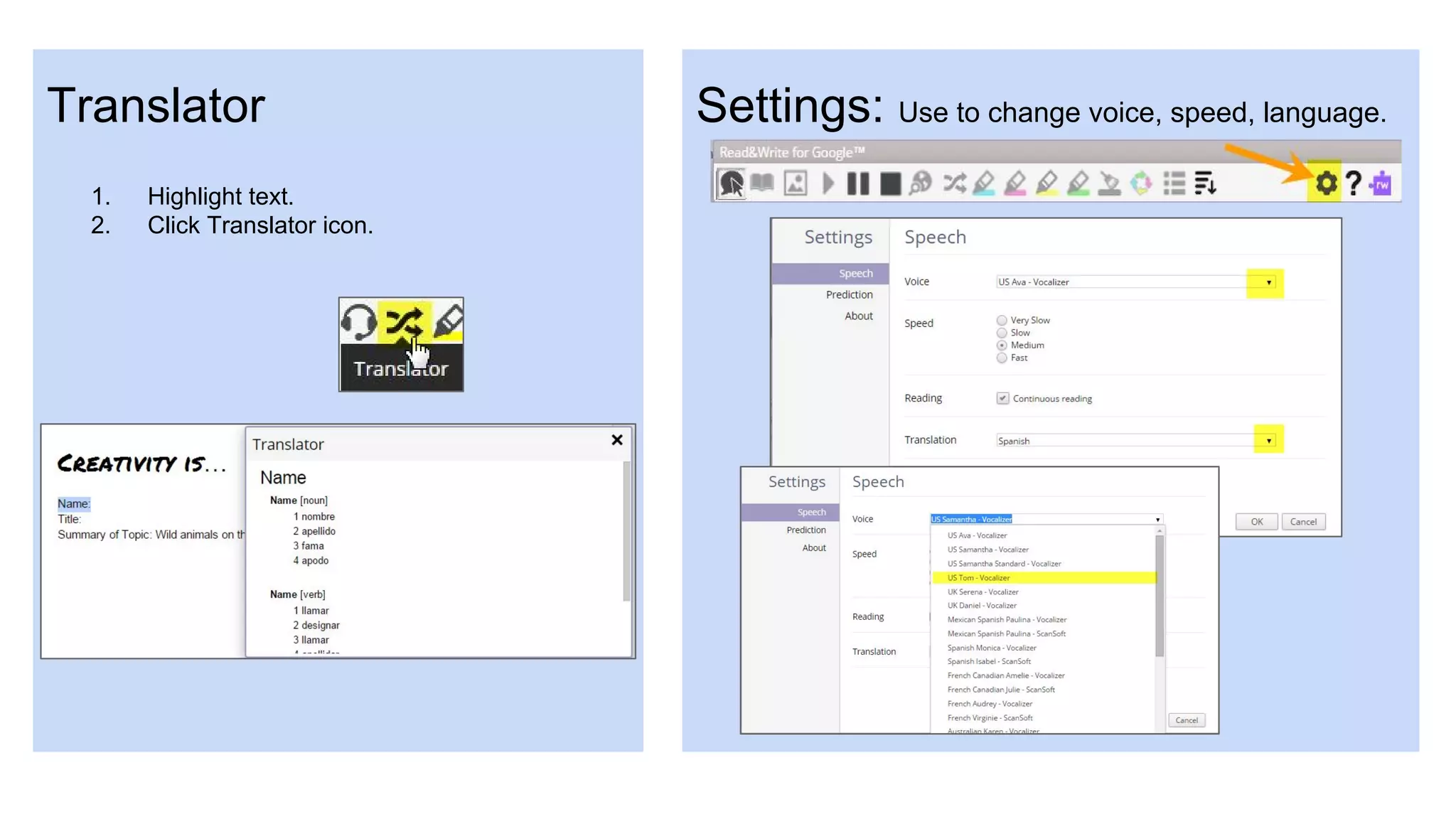The image size is (1456, 819).
Task: Click the highlighted Translator icon under the cursor
Action: 405,322
